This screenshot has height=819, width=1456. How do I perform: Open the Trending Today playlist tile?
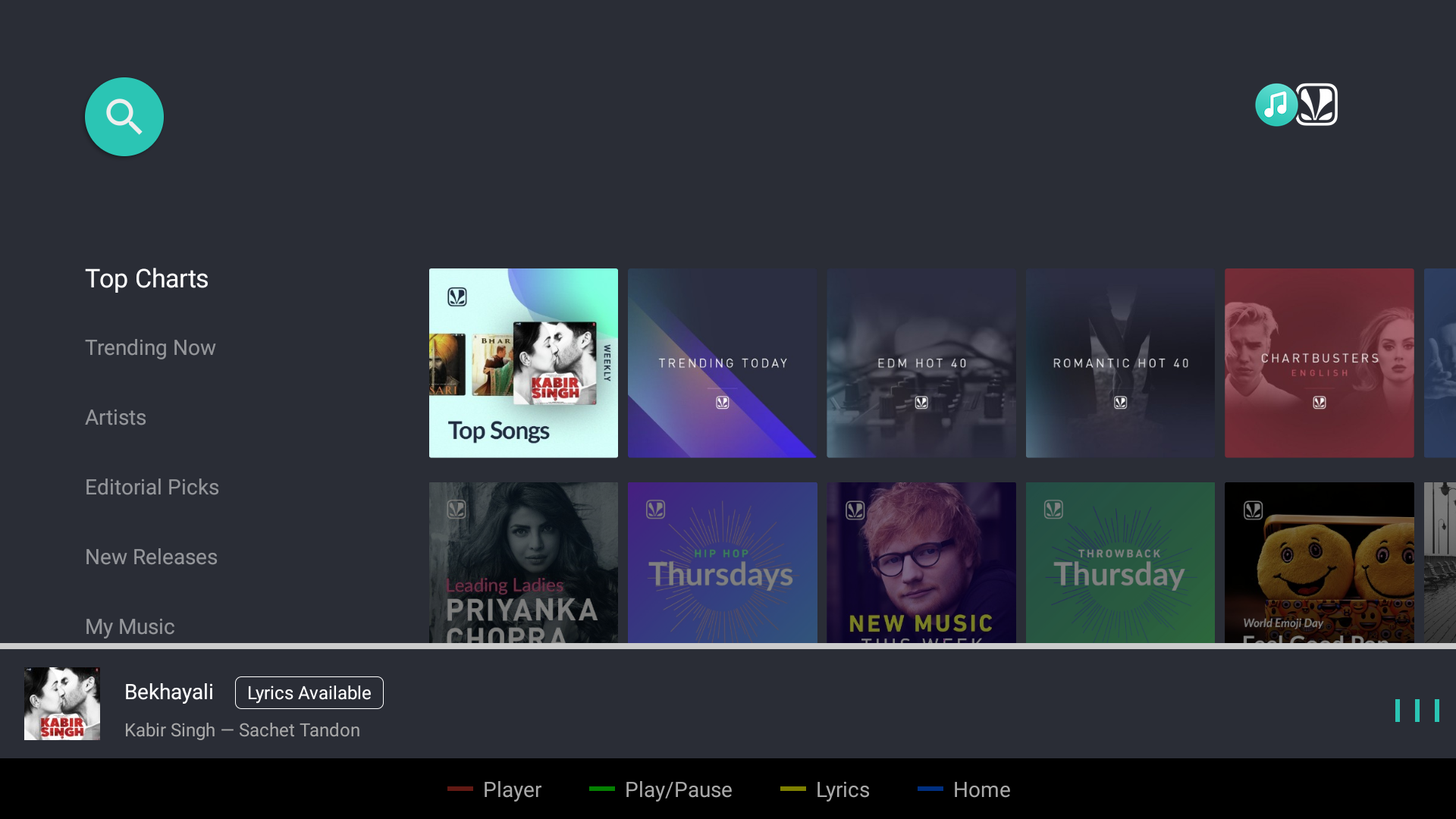point(722,363)
